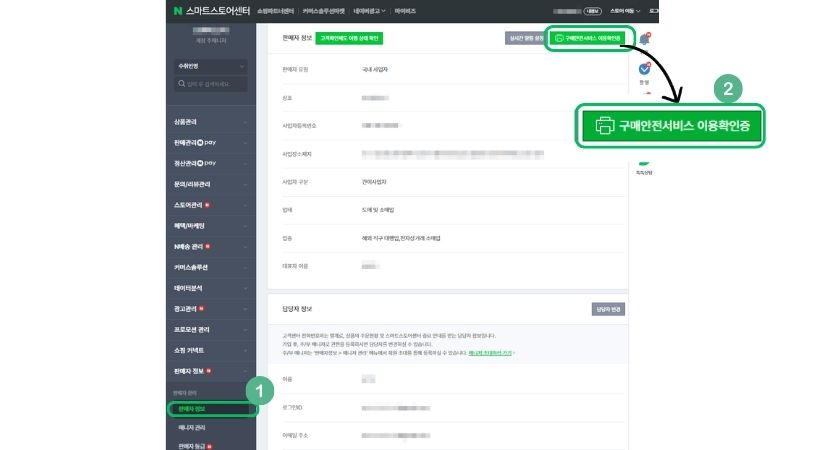Expand chevron next to N배송 관리
The width and height of the screenshot is (825, 450).
(245, 247)
